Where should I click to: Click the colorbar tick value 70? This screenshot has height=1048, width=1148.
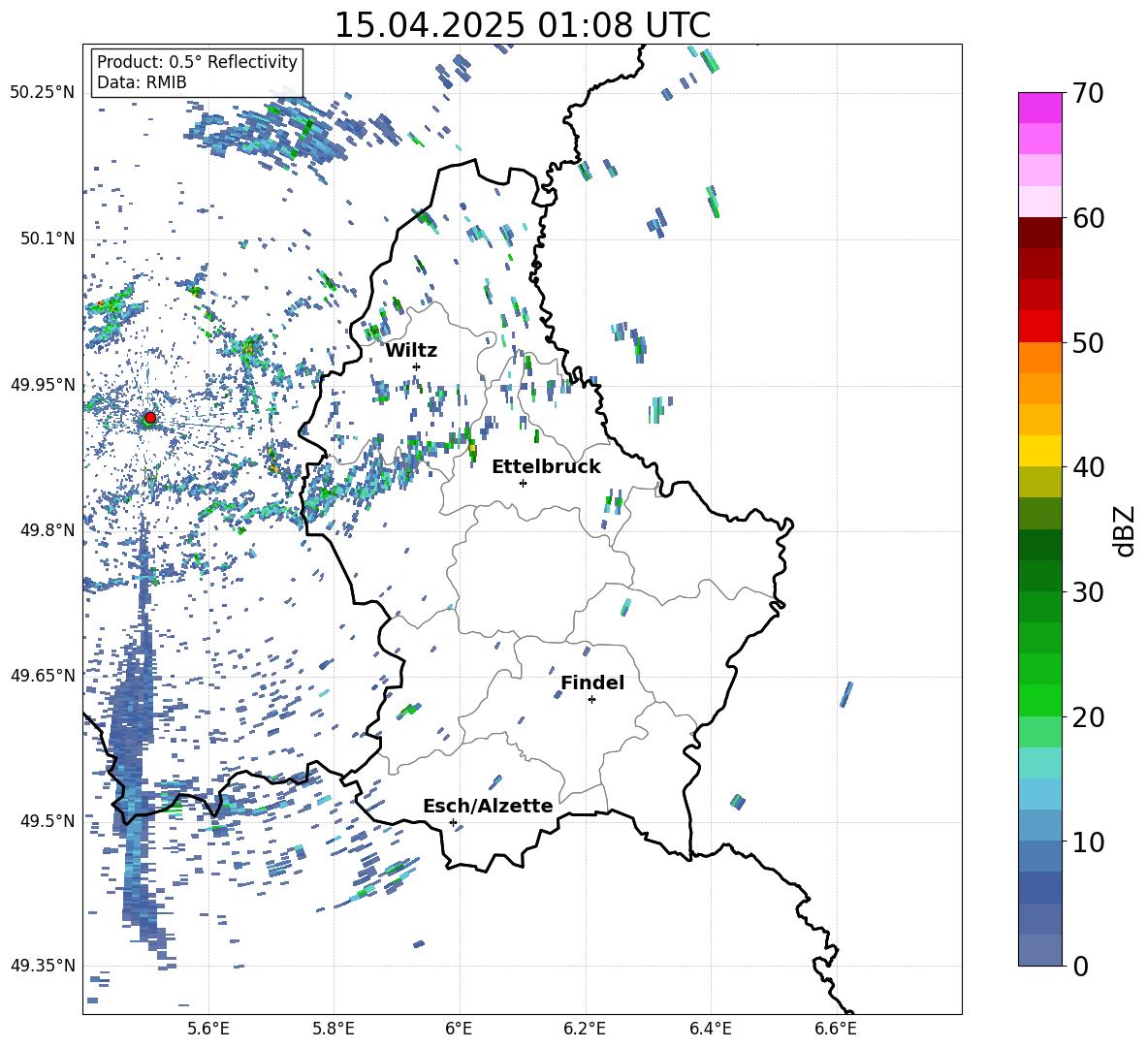tap(1088, 93)
